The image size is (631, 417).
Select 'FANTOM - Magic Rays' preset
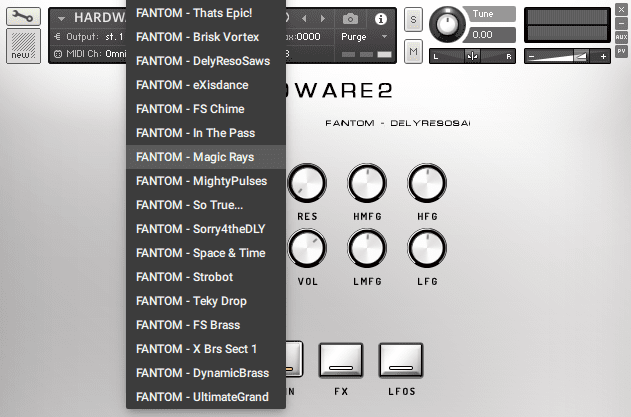pos(195,157)
